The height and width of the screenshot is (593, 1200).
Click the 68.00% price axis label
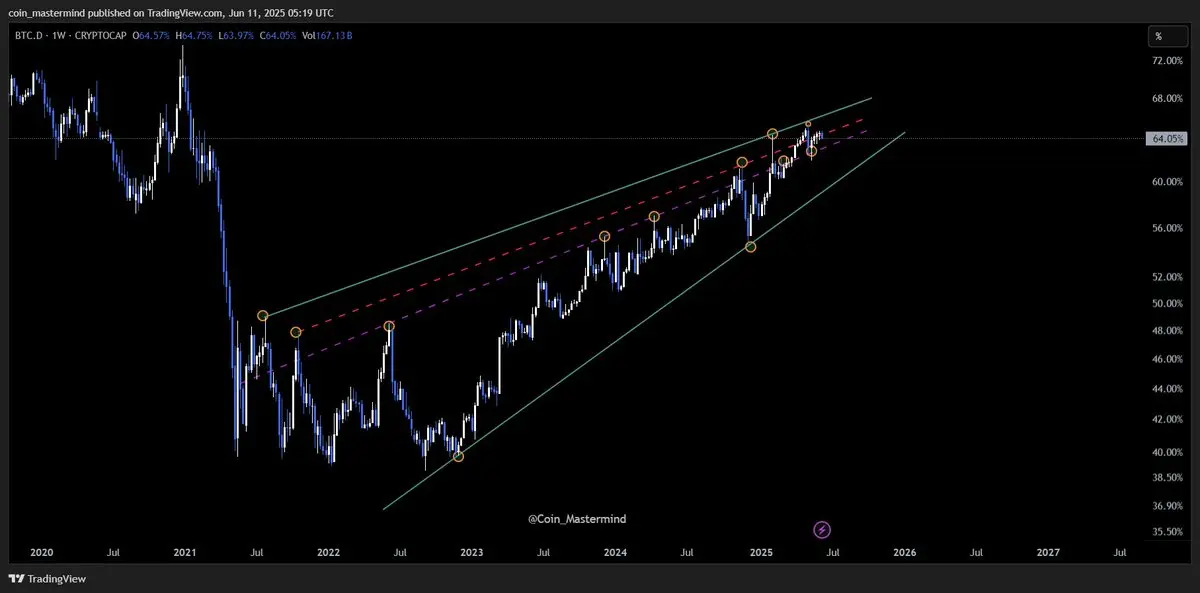pos(1168,99)
